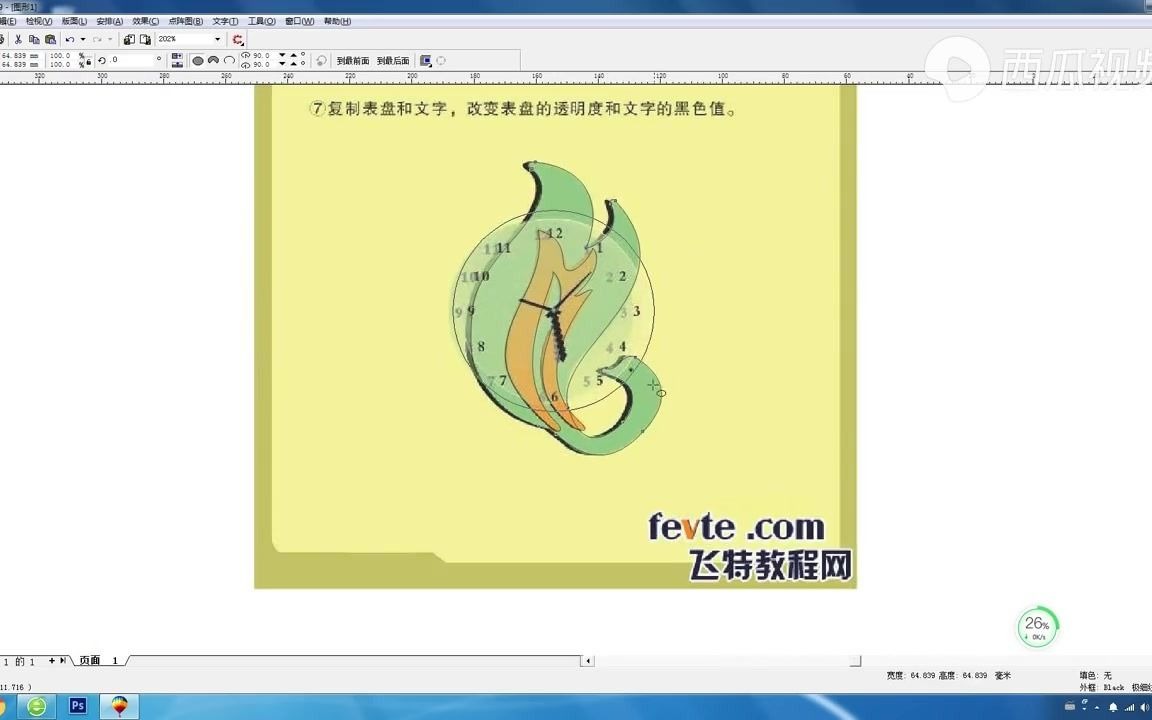1152x720 pixels.
Task: Click the Paste icon
Action: click(52, 39)
